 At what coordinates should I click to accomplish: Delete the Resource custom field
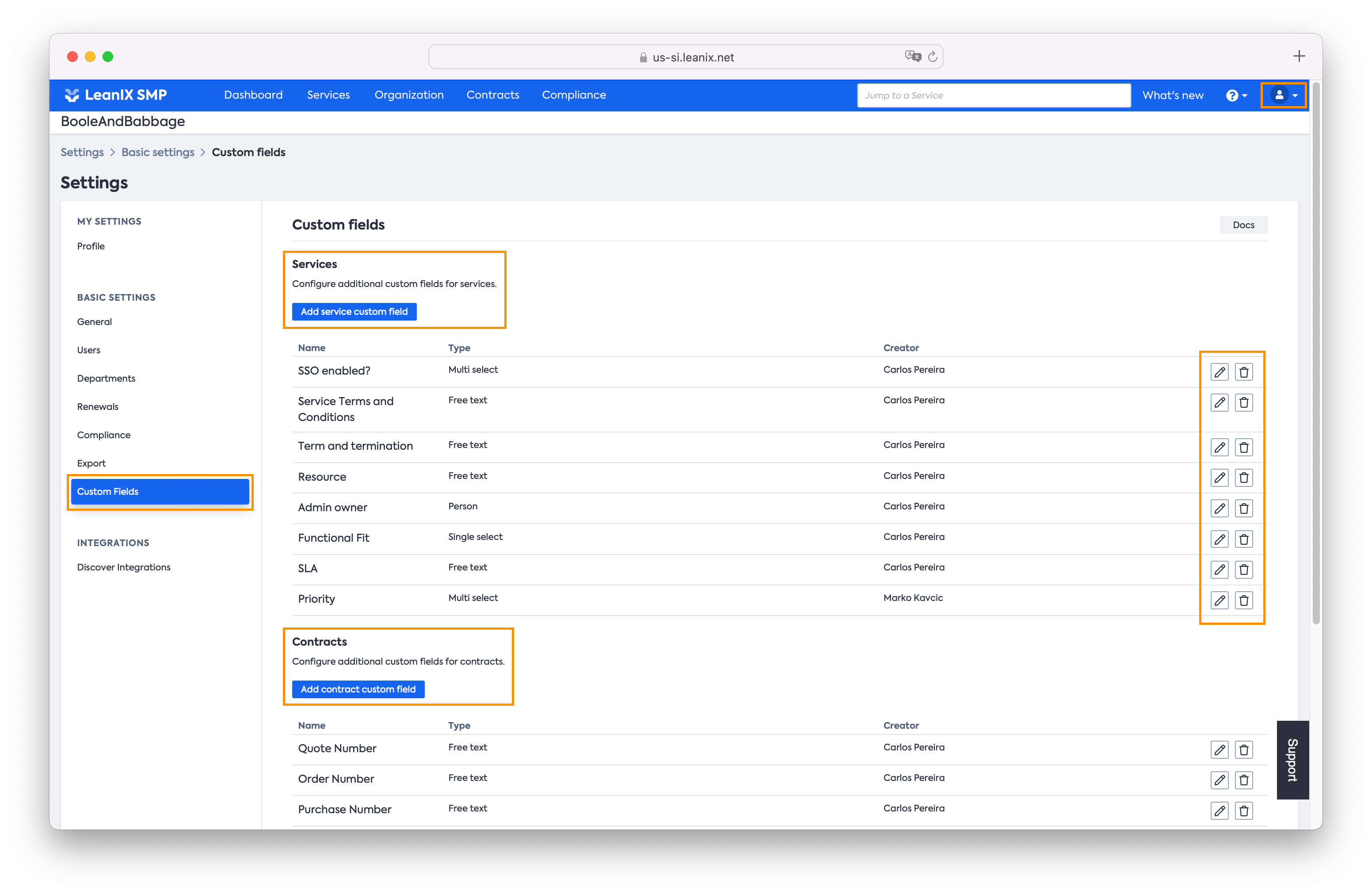[1243, 478]
